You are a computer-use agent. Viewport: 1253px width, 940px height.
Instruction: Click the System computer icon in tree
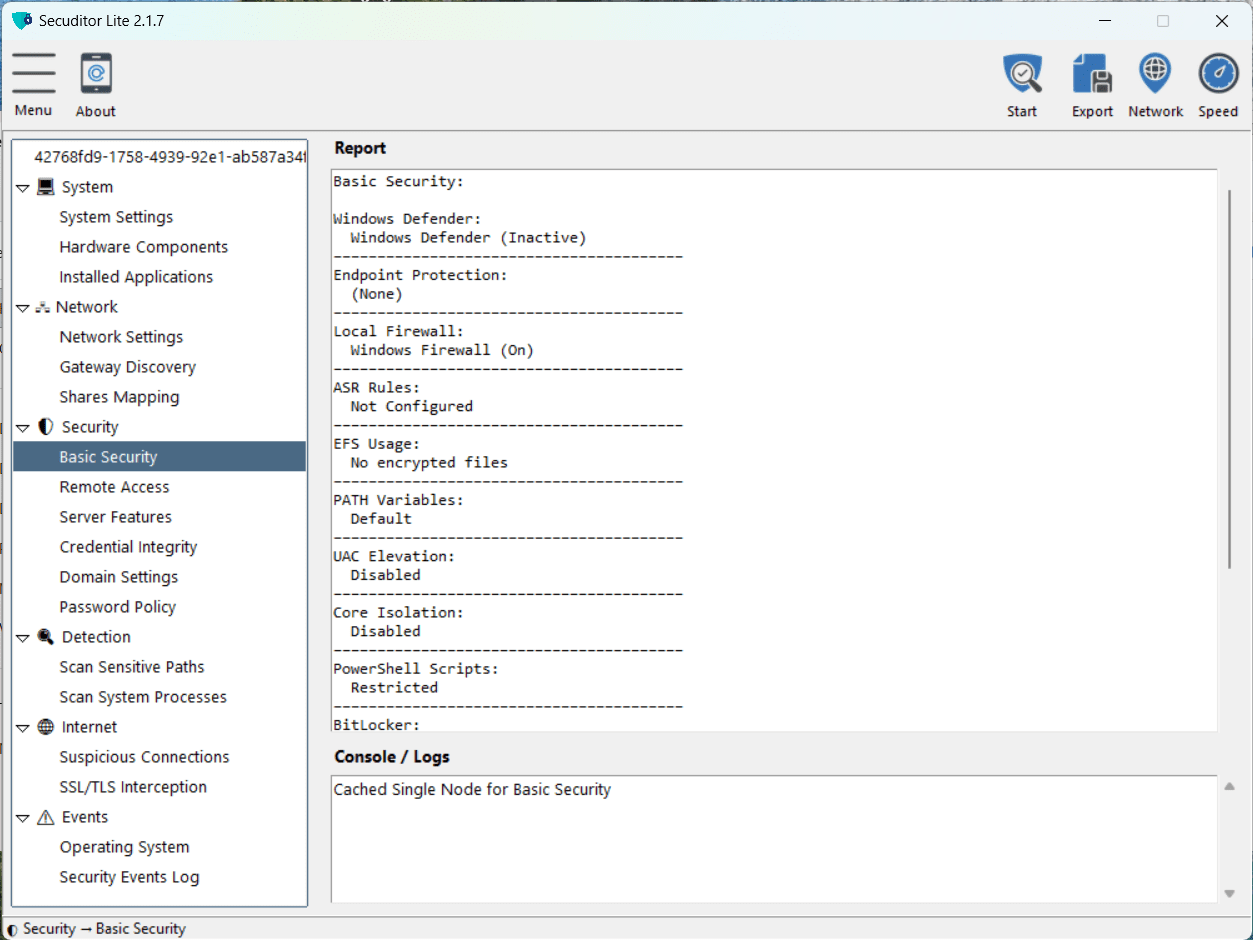tap(46, 187)
